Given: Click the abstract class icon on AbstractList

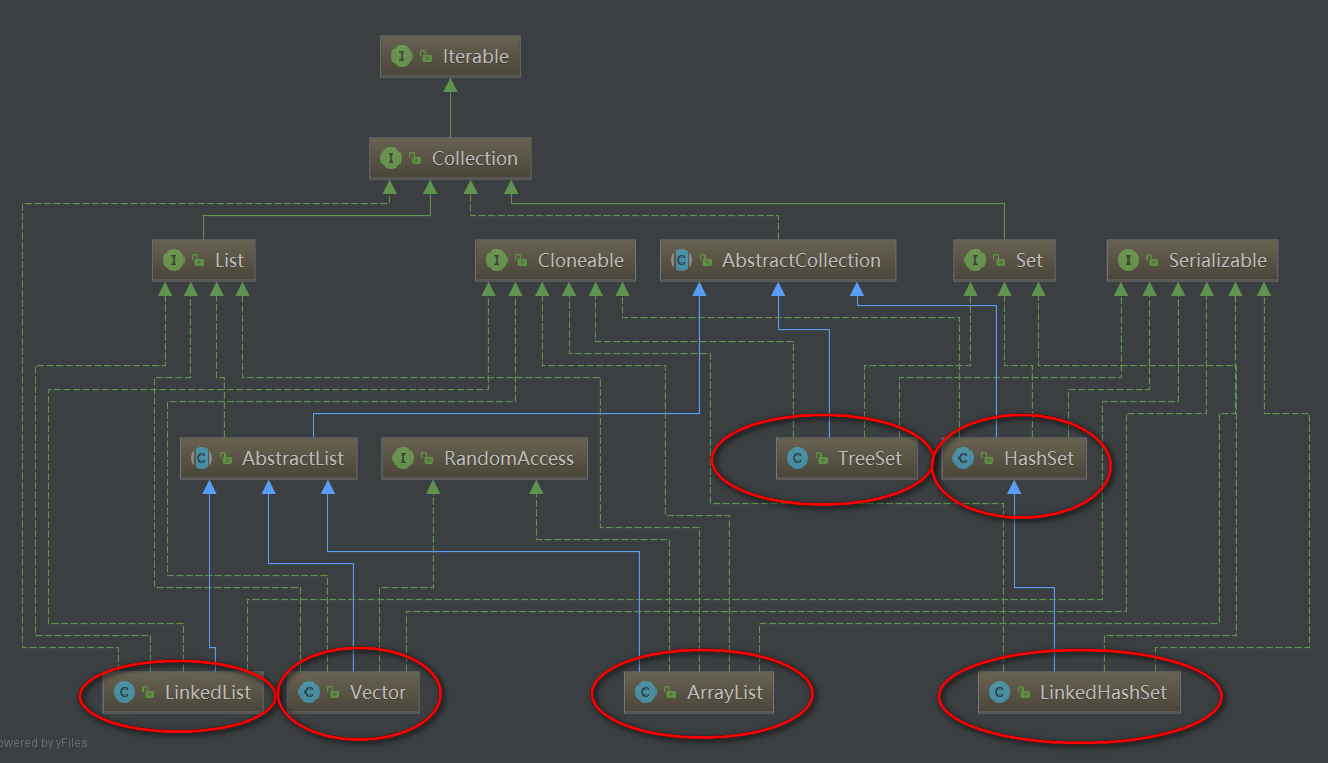Looking at the screenshot, I should (202, 459).
